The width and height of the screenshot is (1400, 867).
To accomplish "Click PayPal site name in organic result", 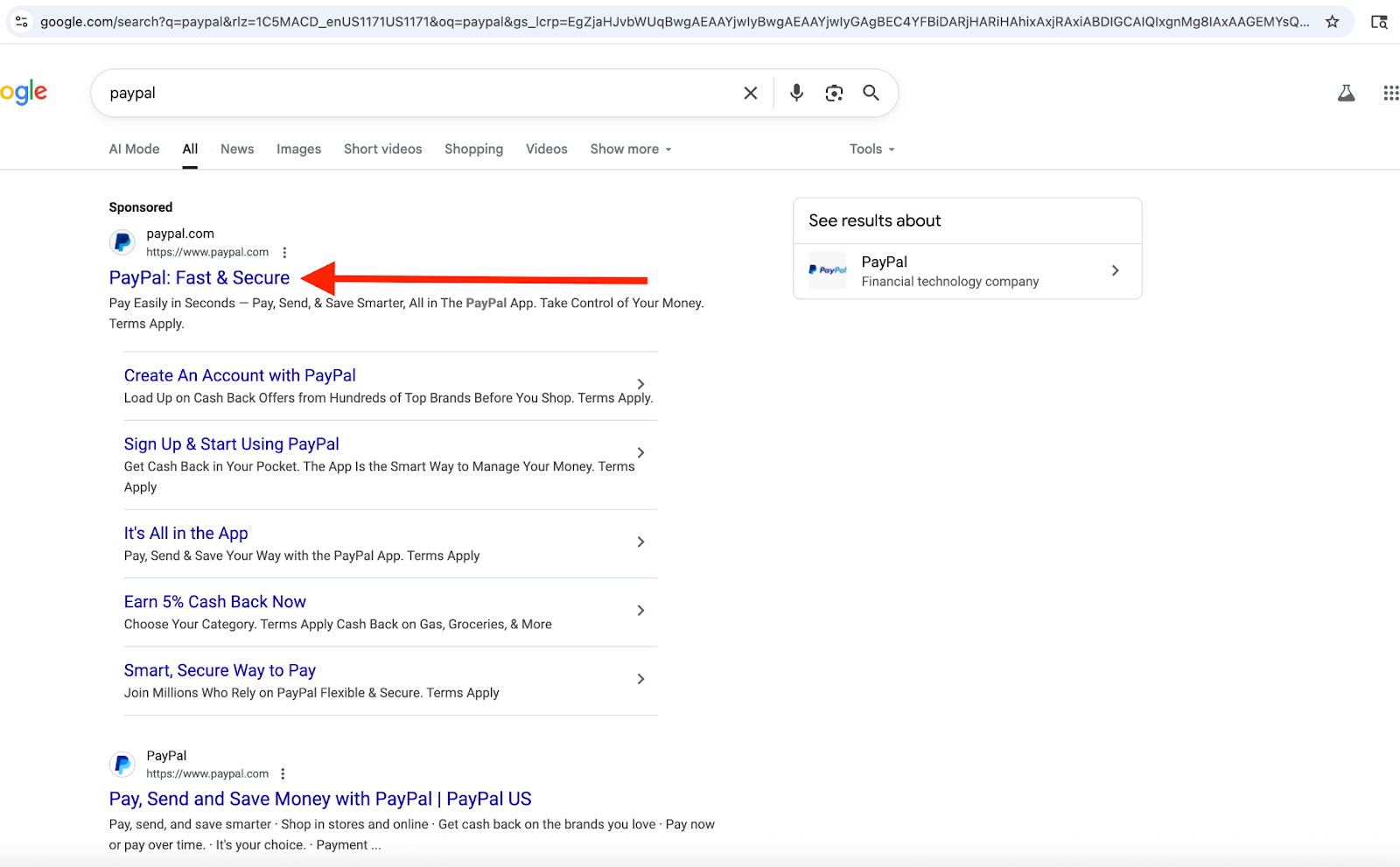I will (x=166, y=755).
